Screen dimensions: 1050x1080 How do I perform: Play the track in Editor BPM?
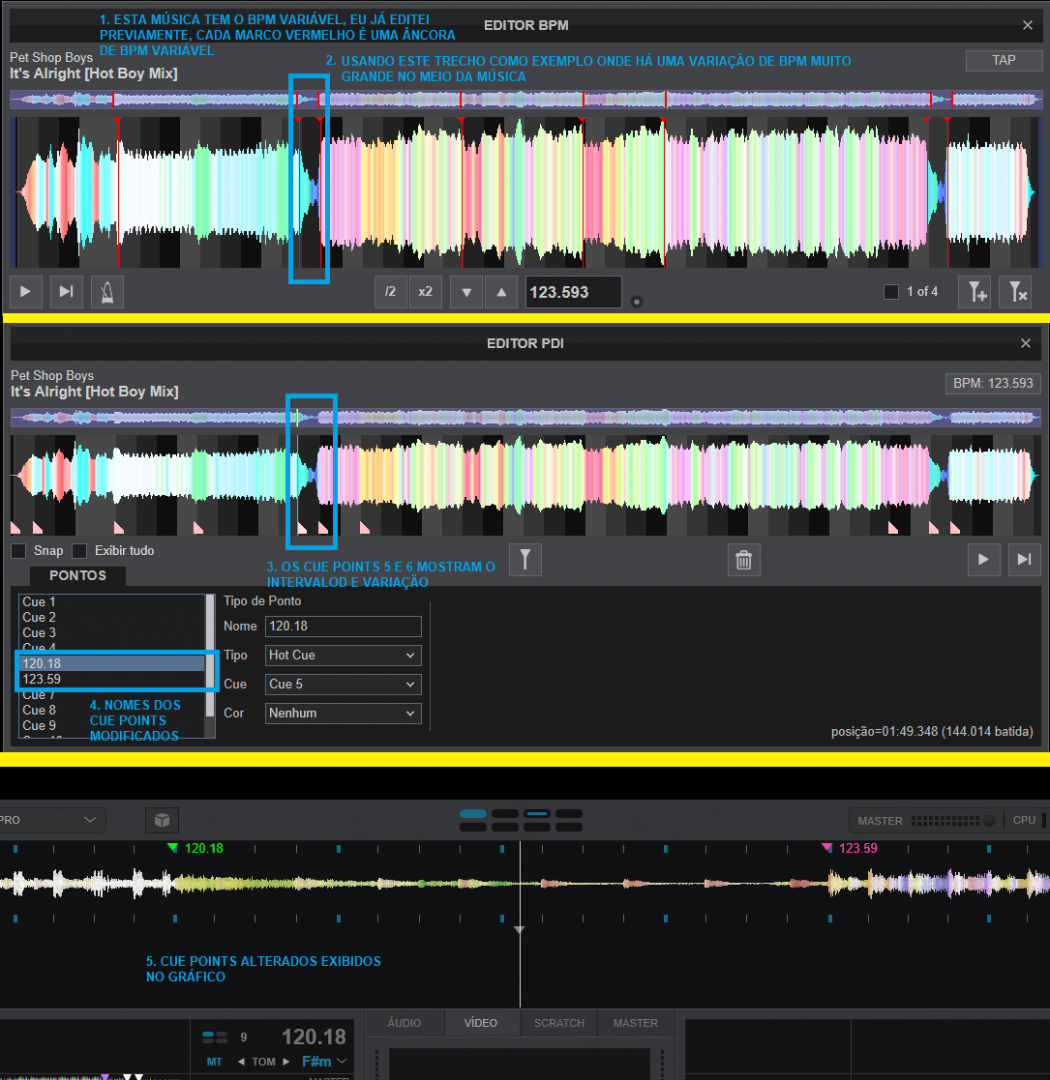tap(25, 291)
